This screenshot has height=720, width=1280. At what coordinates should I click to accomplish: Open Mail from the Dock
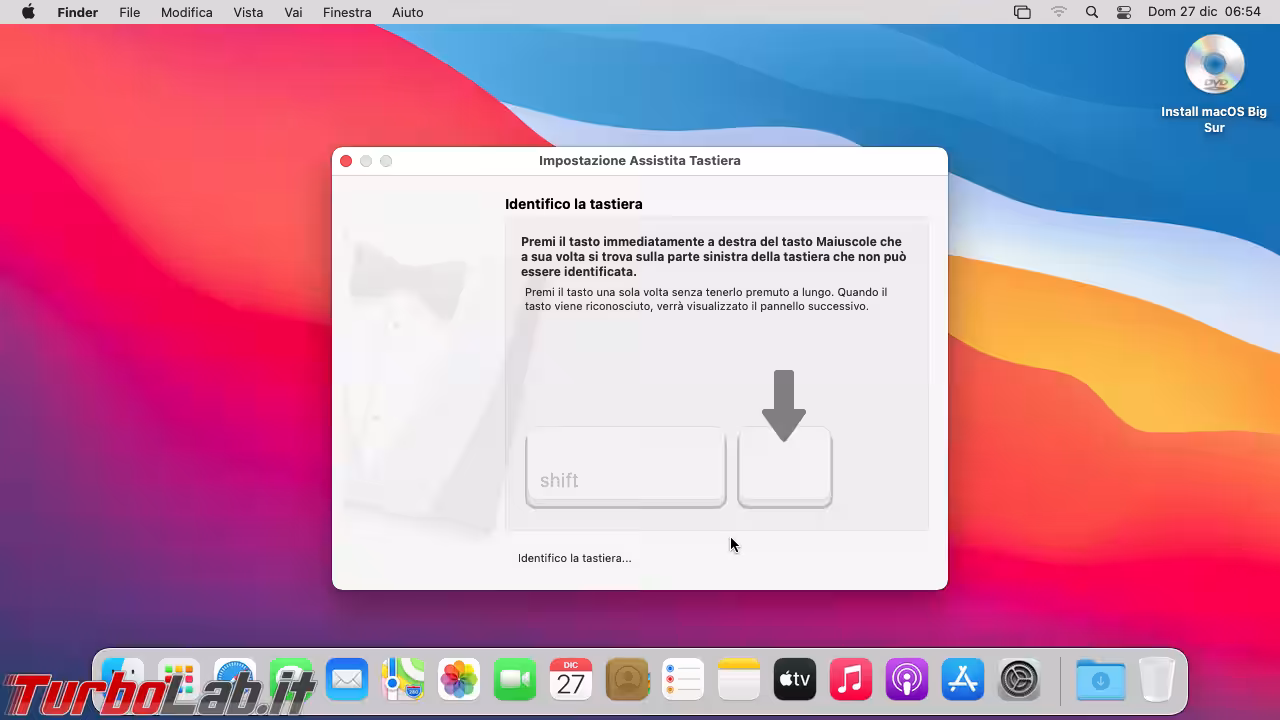pyautogui.click(x=347, y=681)
